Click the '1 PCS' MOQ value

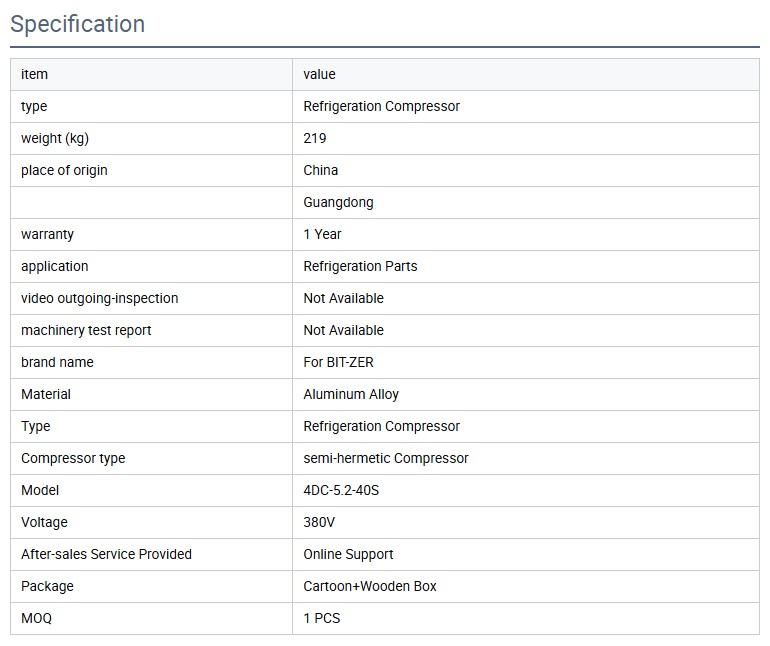tap(322, 618)
